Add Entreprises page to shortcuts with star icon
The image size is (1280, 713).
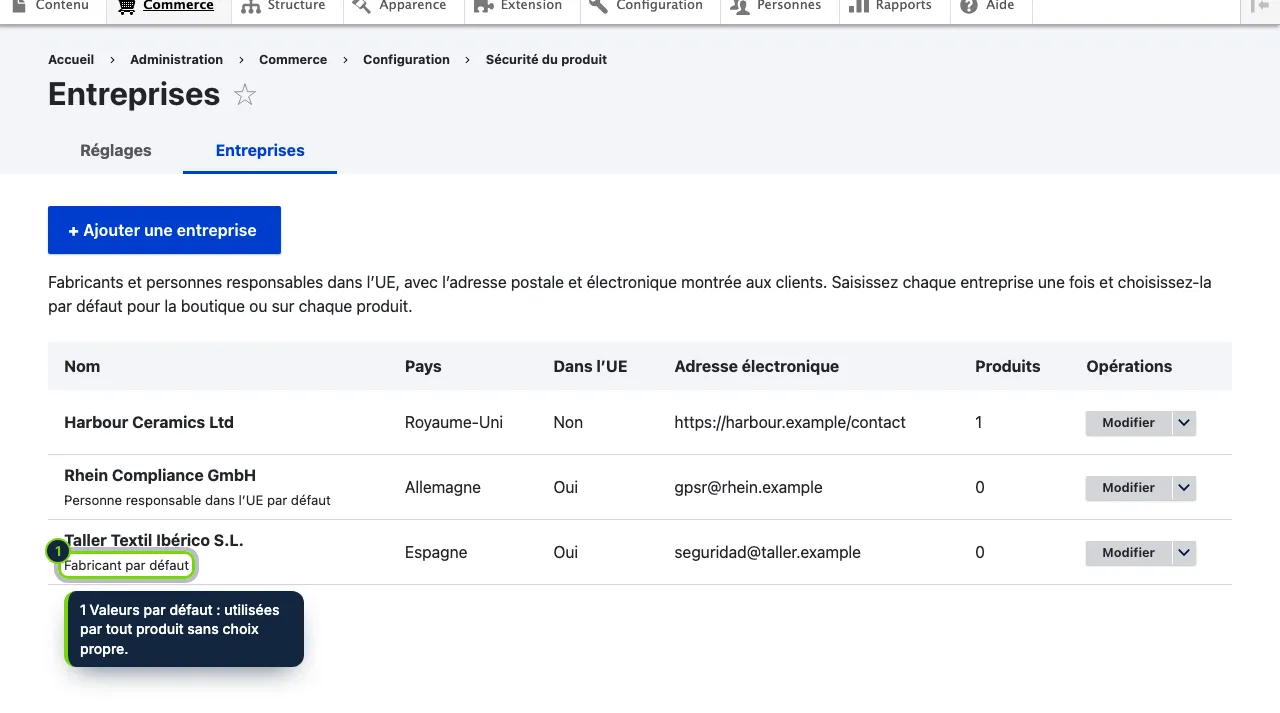[x=245, y=95]
